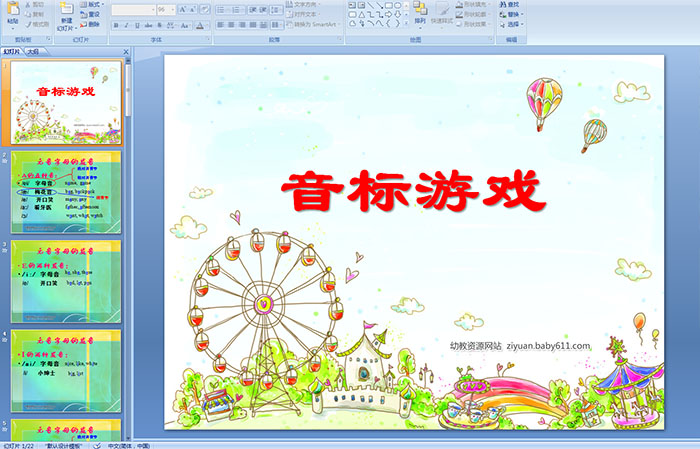Screen dimensions: 700x449
Task: Click the Quick Styles (快速样式) button
Action: tap(442, 13)
